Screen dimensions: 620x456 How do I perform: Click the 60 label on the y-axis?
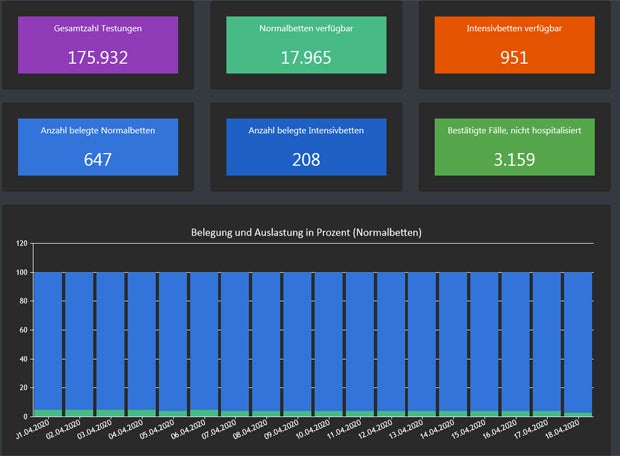tap(24, 329)
